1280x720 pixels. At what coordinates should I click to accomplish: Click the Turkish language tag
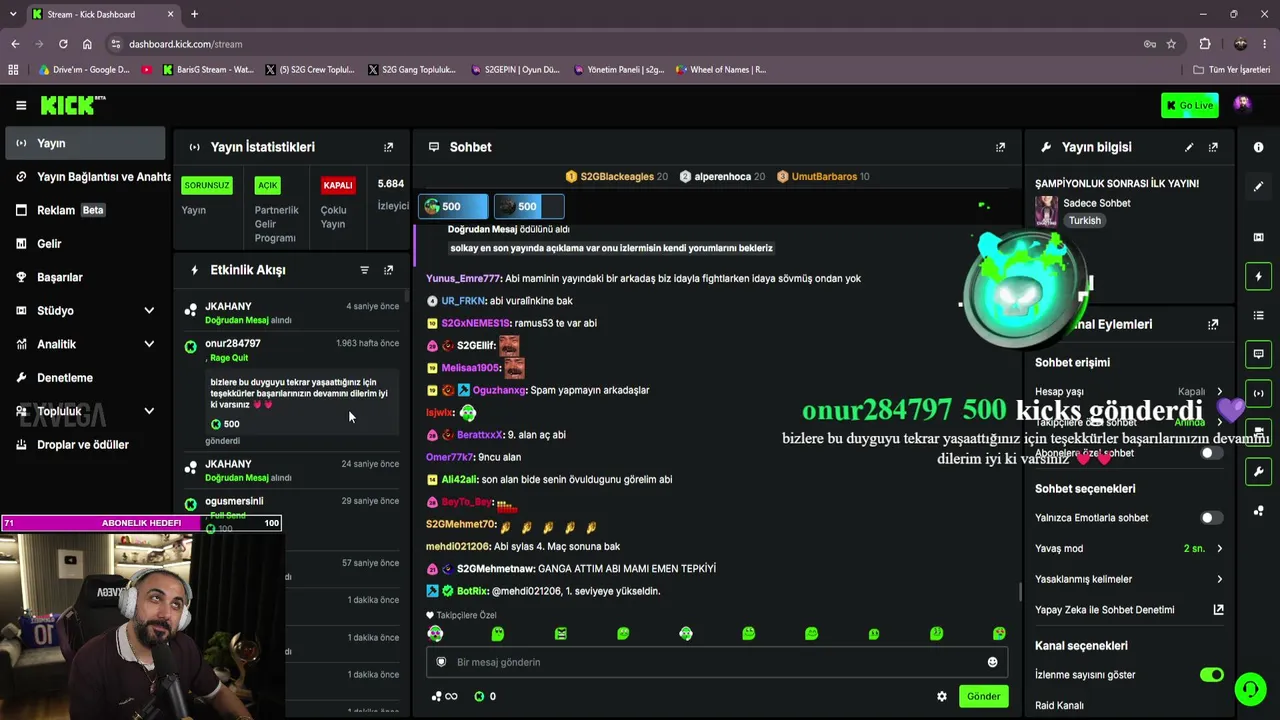pyautogui.click(x=1084, y=221)
